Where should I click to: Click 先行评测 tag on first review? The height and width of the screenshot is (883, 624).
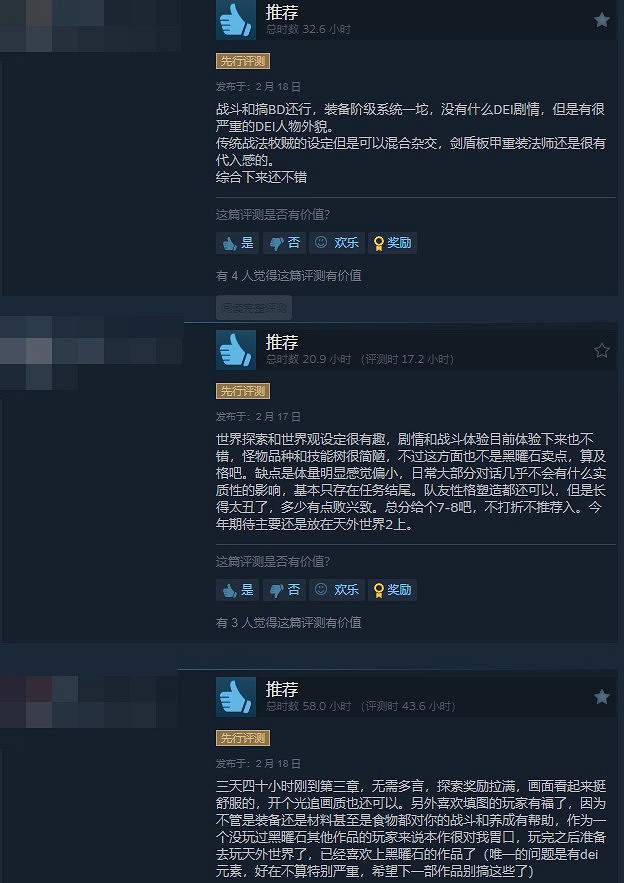pyautogui.click(x=243, y=61)
